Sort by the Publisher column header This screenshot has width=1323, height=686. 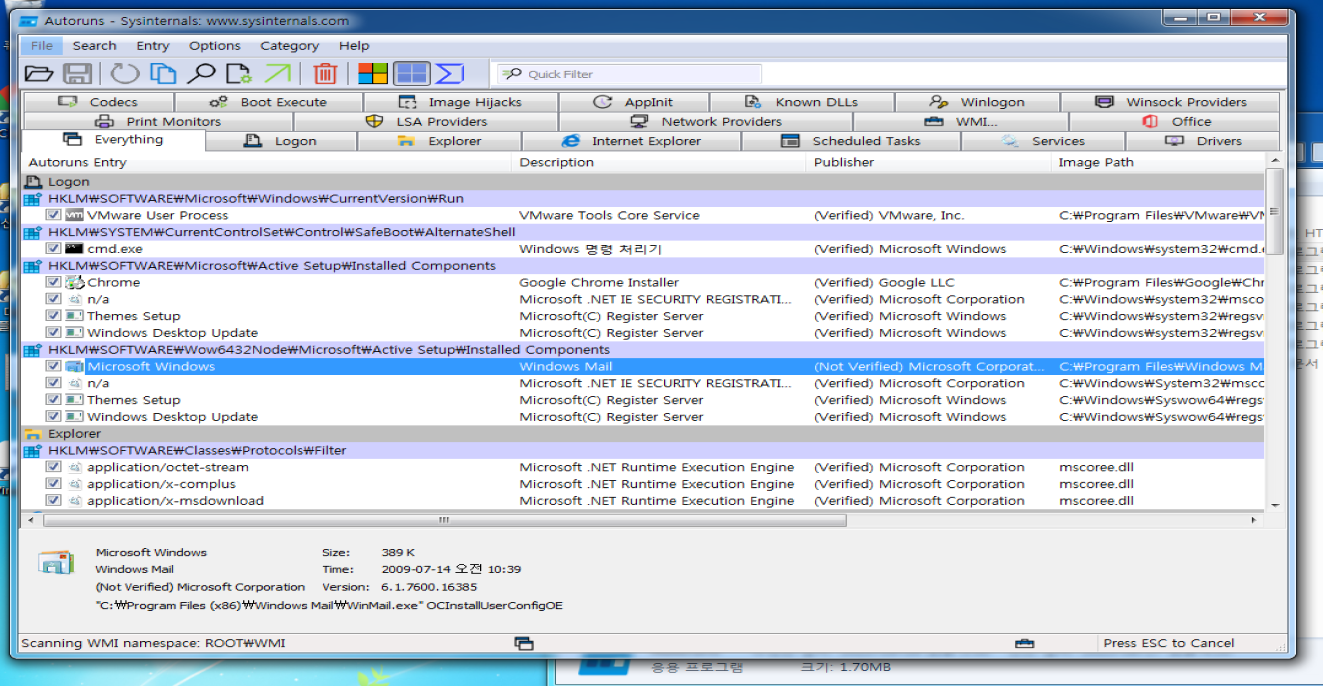[929, 162]
